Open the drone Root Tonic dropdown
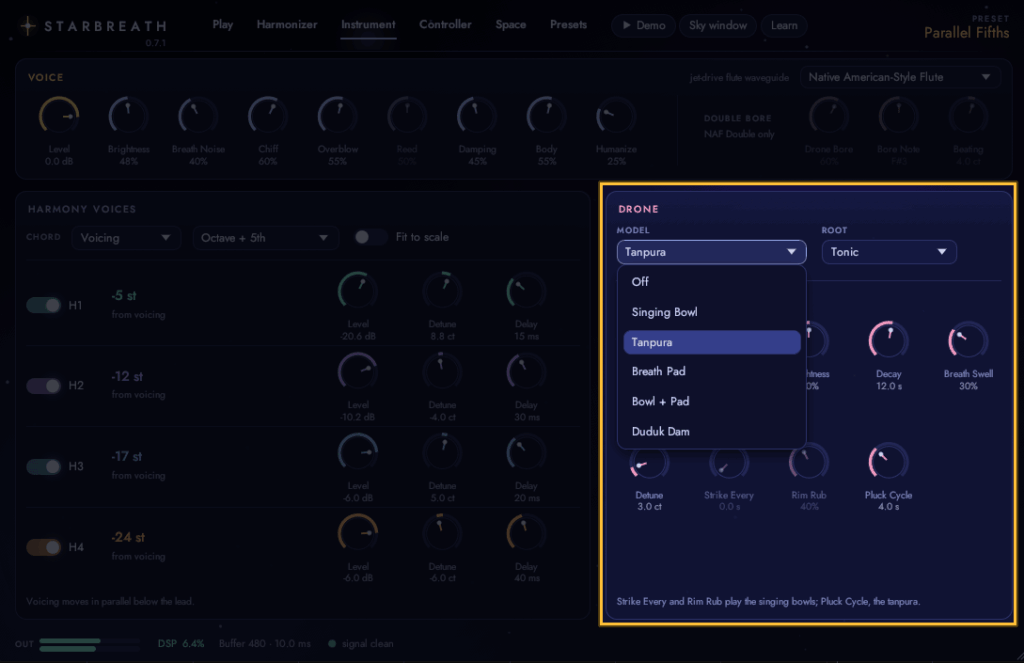Viewport: 1024px width, 663px height. click(889, 252)
